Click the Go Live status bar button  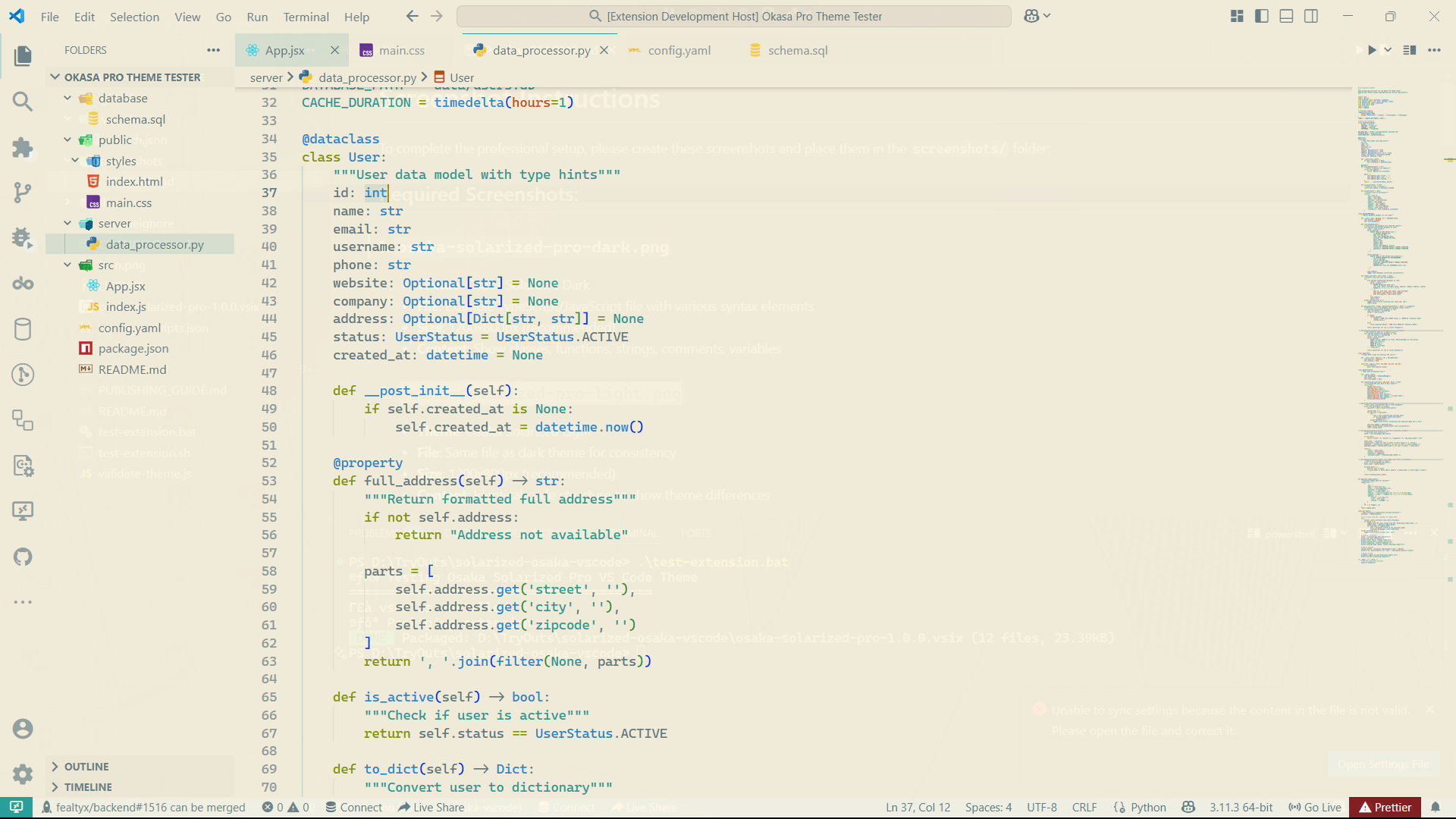pyautogui.click(x=1316, y=807)
